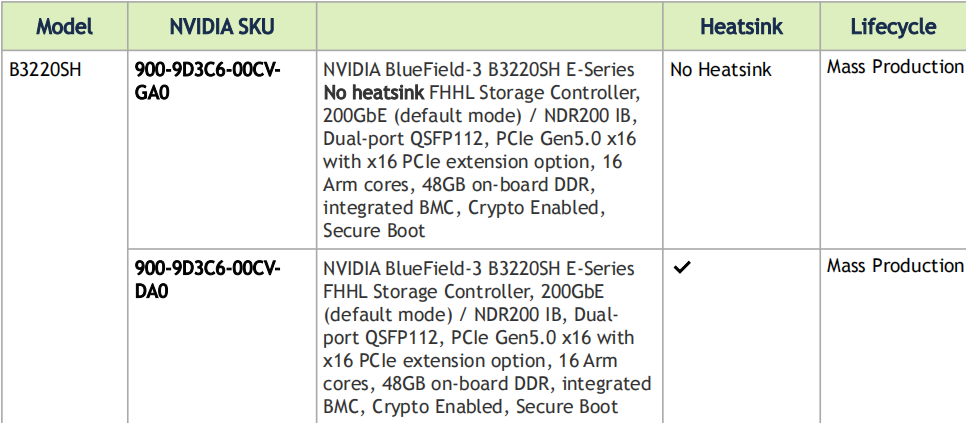Click the "No Heatsink" cell in Heatsink column
This screenshot has height=423, width=966.
click(721, 70)
